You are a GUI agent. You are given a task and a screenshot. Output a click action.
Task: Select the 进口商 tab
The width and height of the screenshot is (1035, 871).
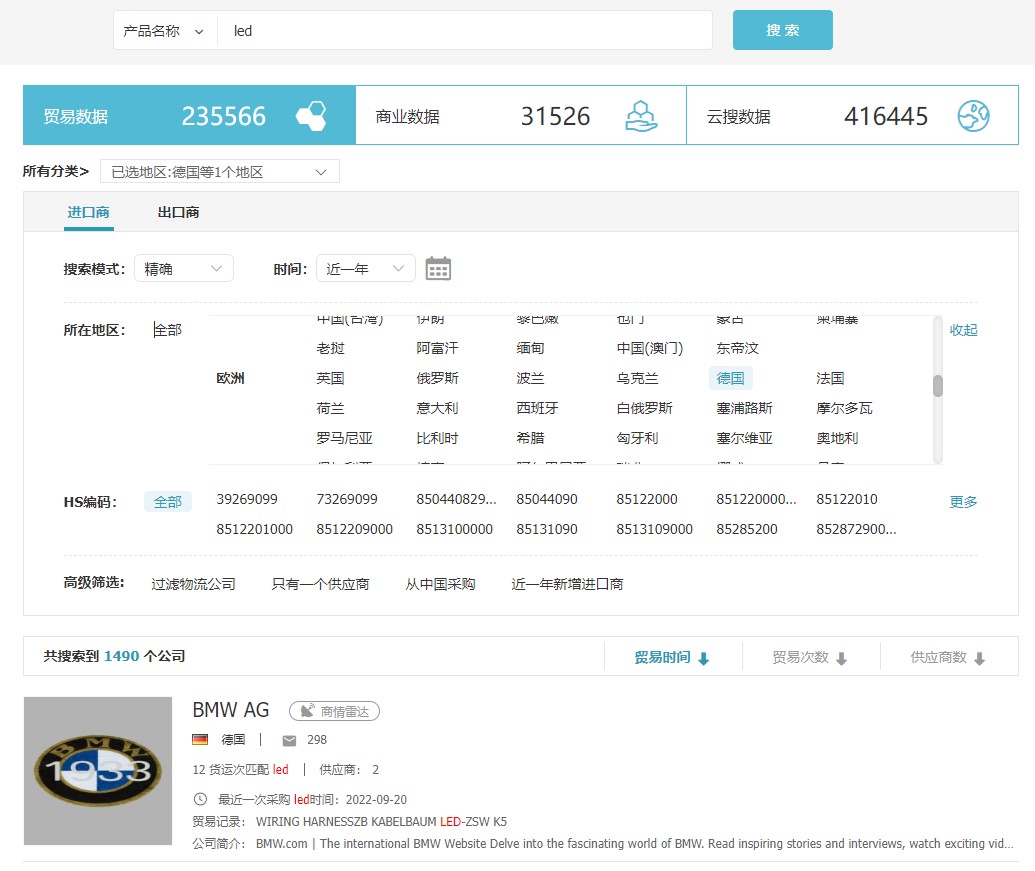pyautogui.click(x=88, y=212)
